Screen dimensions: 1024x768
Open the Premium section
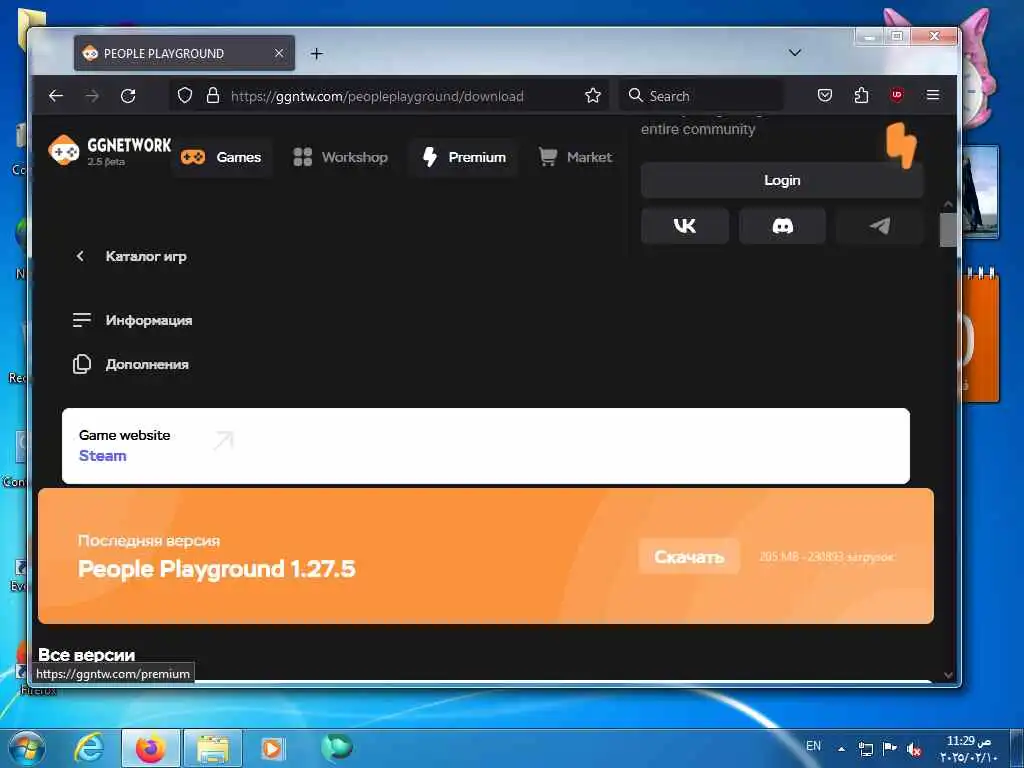tap(464, 157)
